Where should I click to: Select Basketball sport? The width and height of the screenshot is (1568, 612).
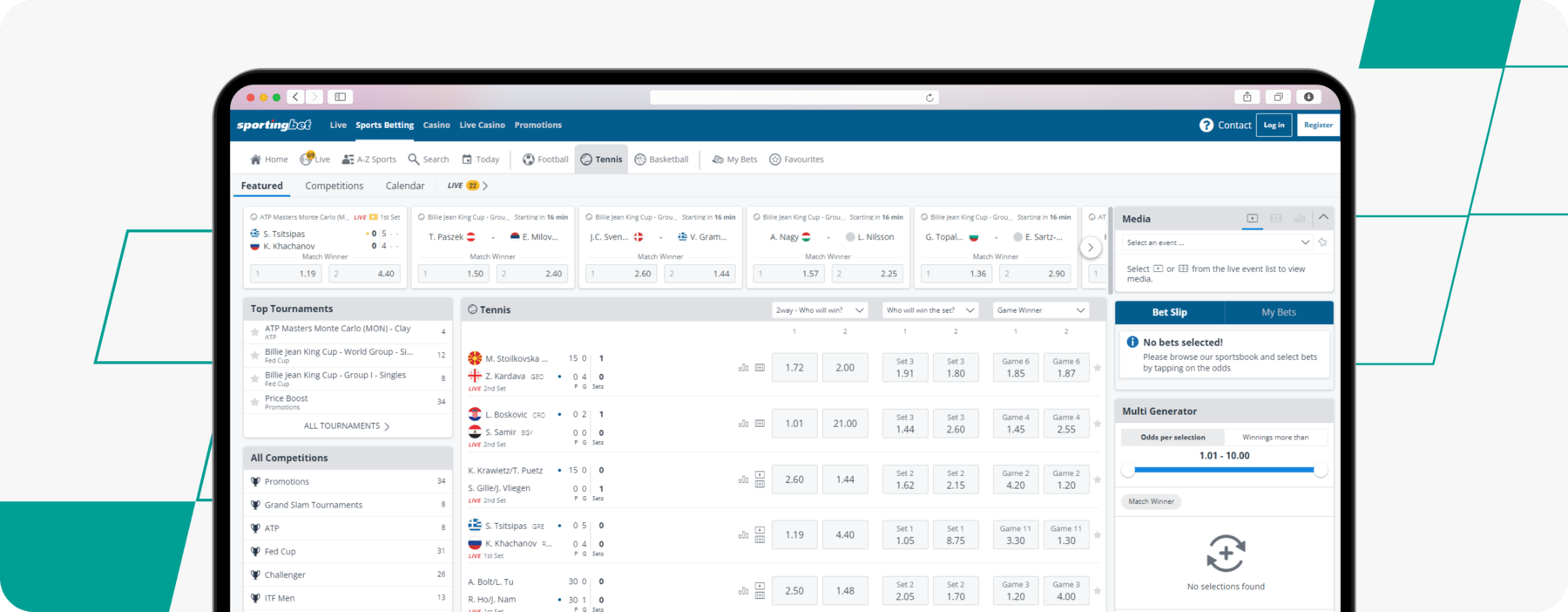tap(661, 160)
